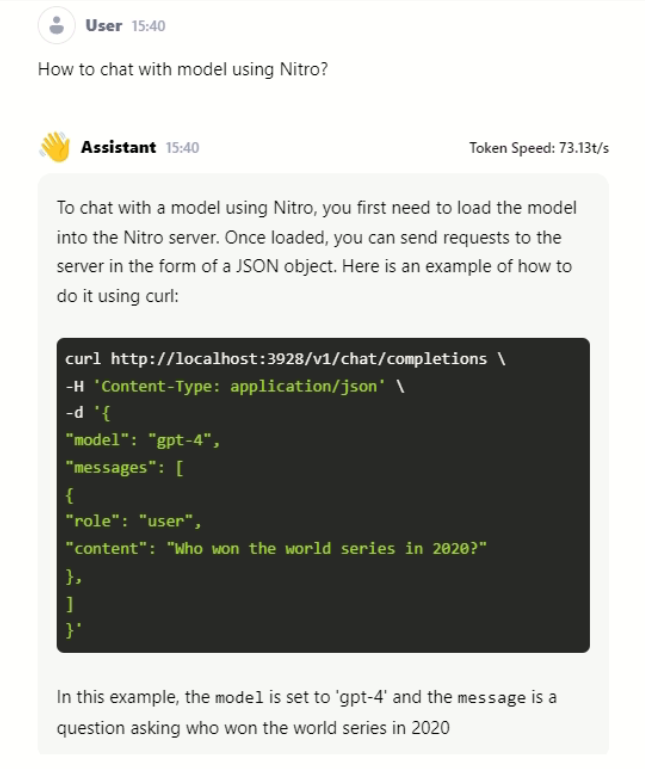The image size is (645, 769).
Task: Click the "content" world series code line
Action: click(x=275, y=548)
